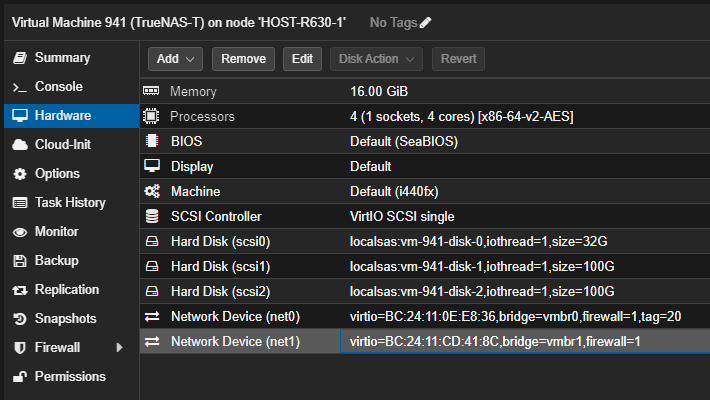The width and height of the screenshot is (710, 400).
Task: Click the No Tags label
Action: pos(393,22)
